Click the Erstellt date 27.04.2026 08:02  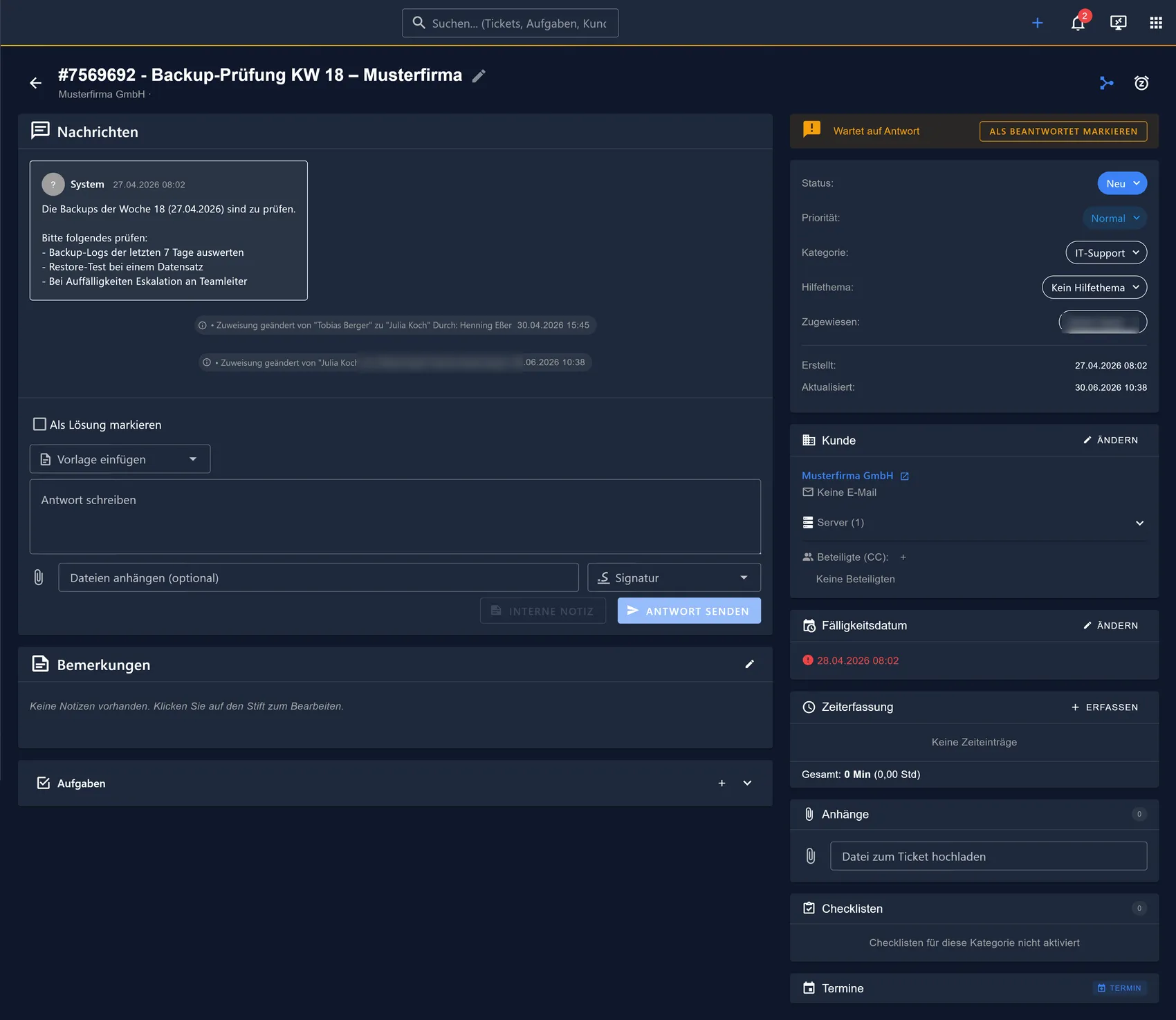coord(1111,366)
